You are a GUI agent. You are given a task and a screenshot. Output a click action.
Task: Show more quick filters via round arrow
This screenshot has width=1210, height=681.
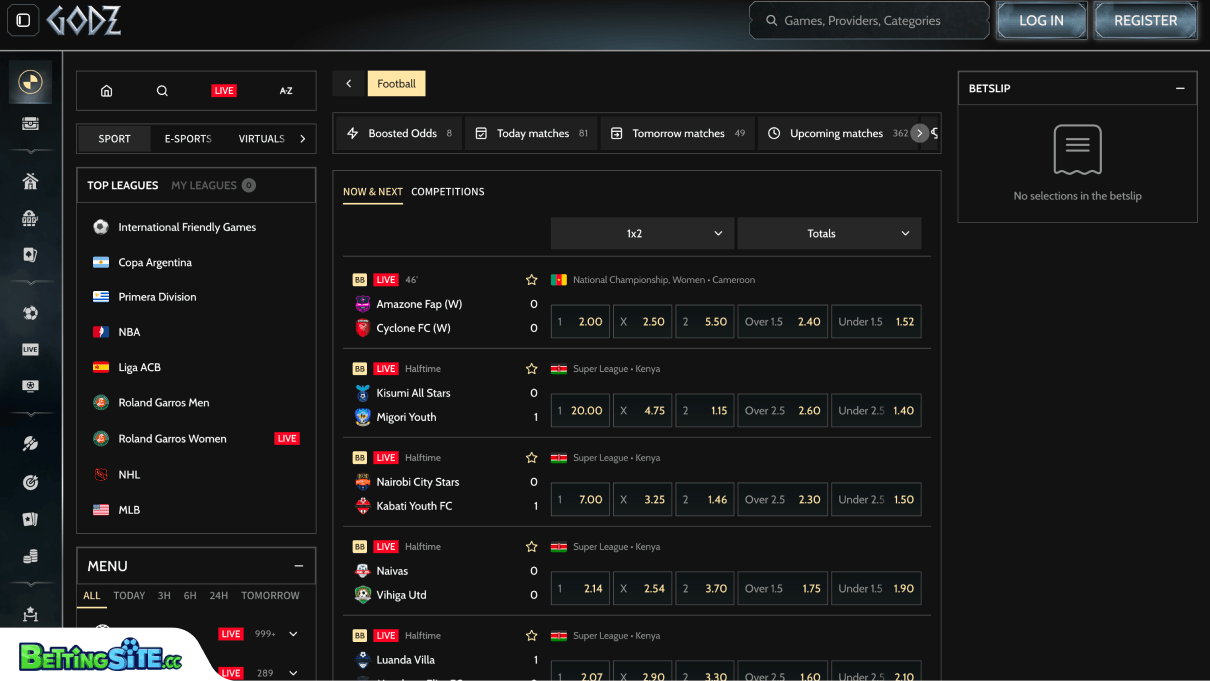920,133
